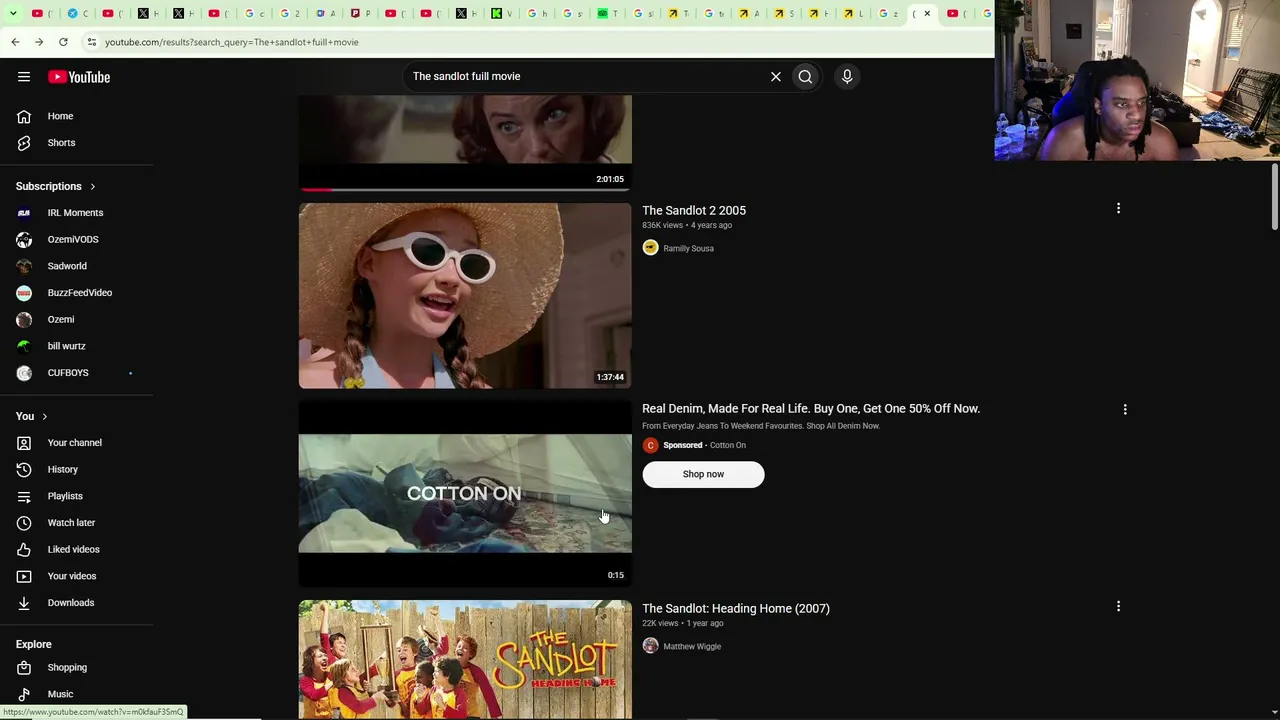Viewport: 1280px width, 720px height.
Task: Click the Shop now button
Action: click(703, 474)
